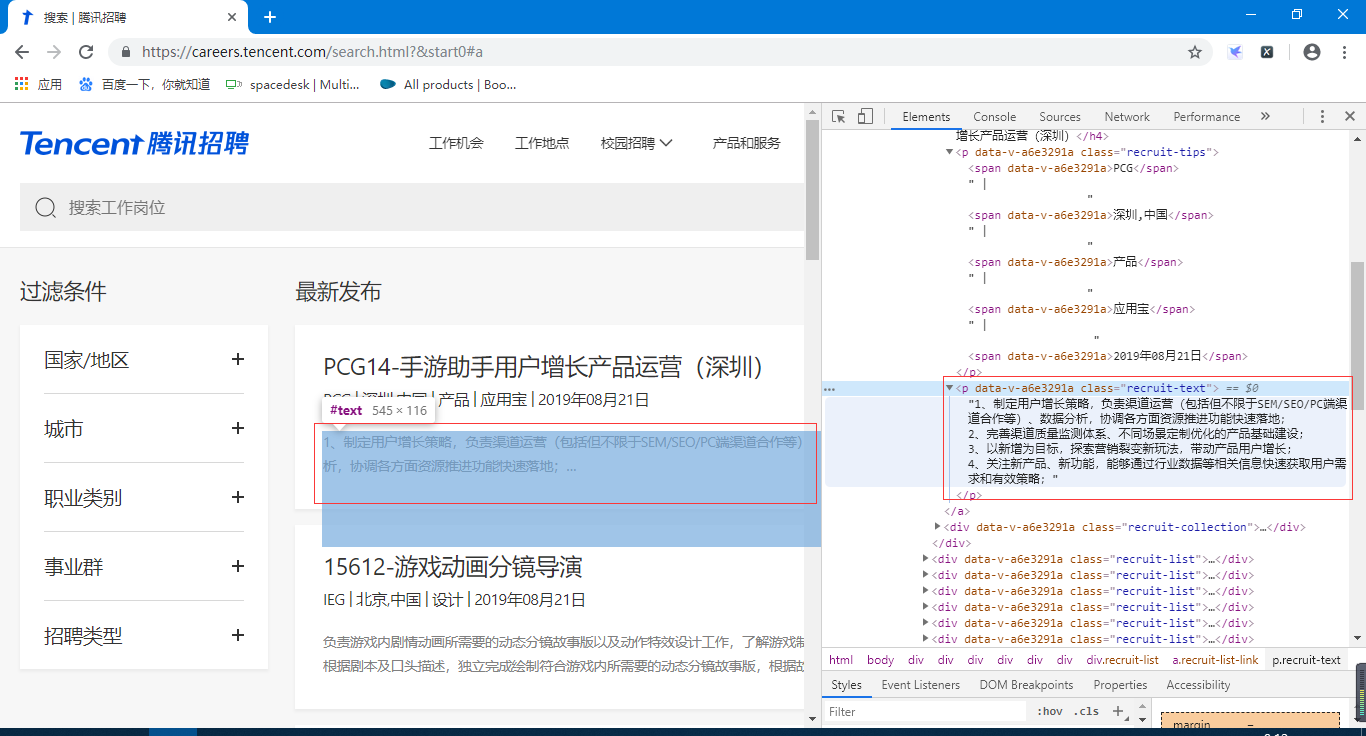1366x736 pixels.
Task: Focus the 搜索工作岗位 search field
Action: coord(412,207)
